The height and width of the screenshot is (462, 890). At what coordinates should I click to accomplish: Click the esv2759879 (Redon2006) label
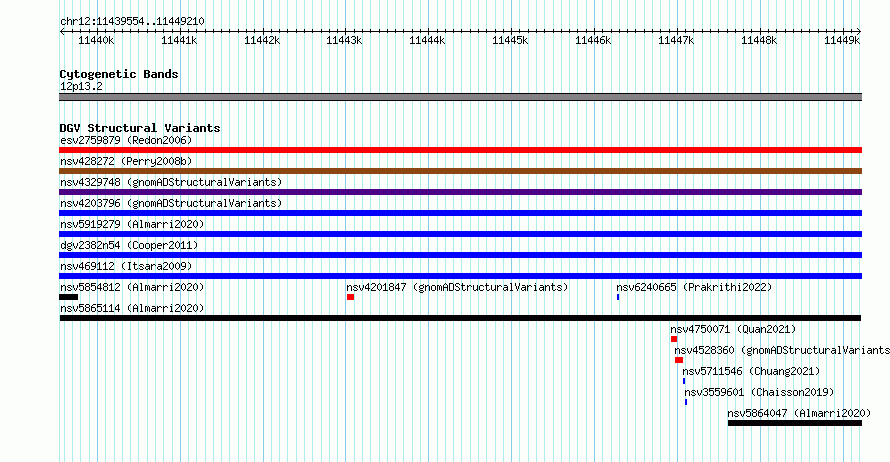126,140
